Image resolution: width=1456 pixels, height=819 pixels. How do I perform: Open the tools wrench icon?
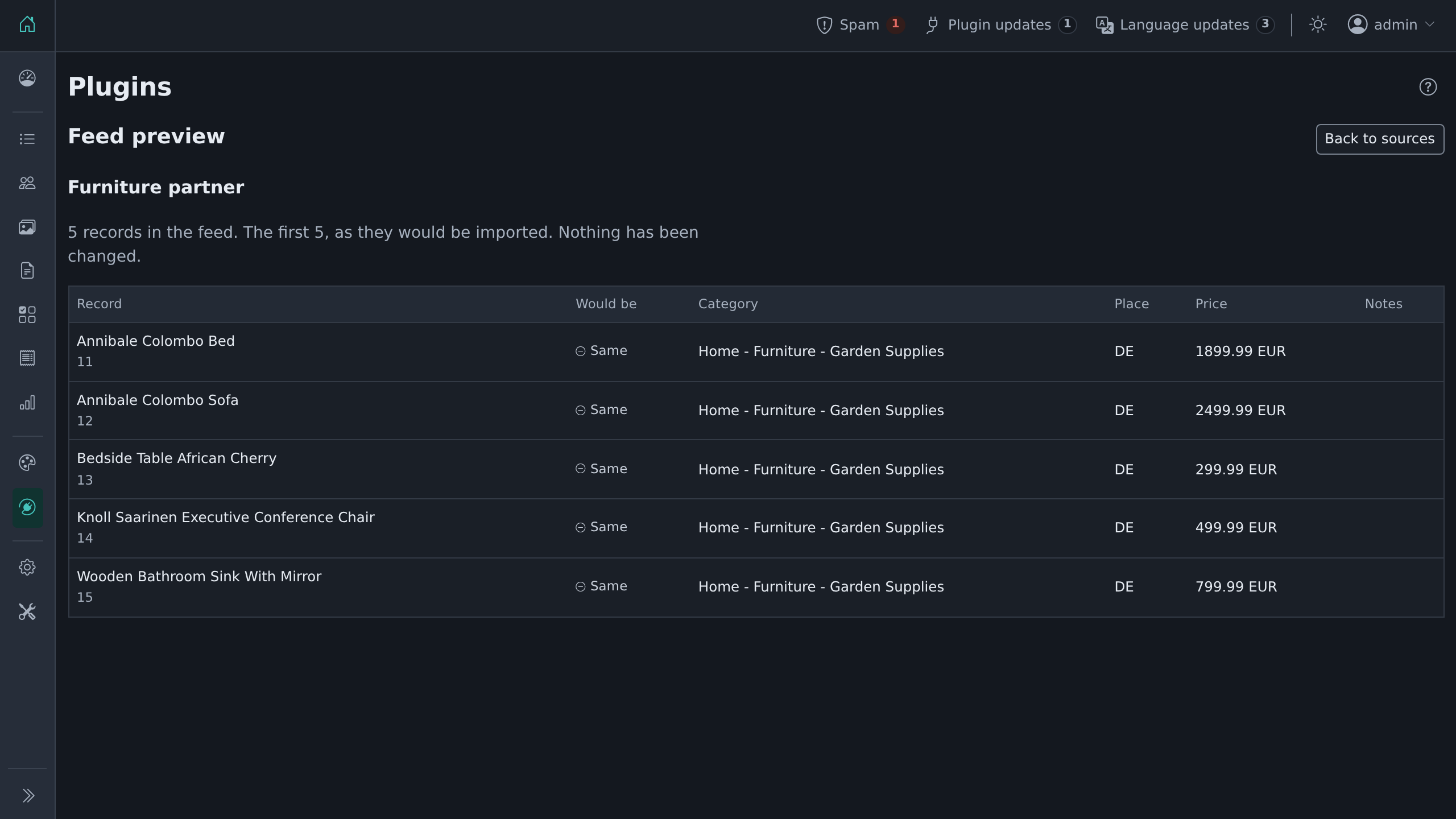click(27, 612)
